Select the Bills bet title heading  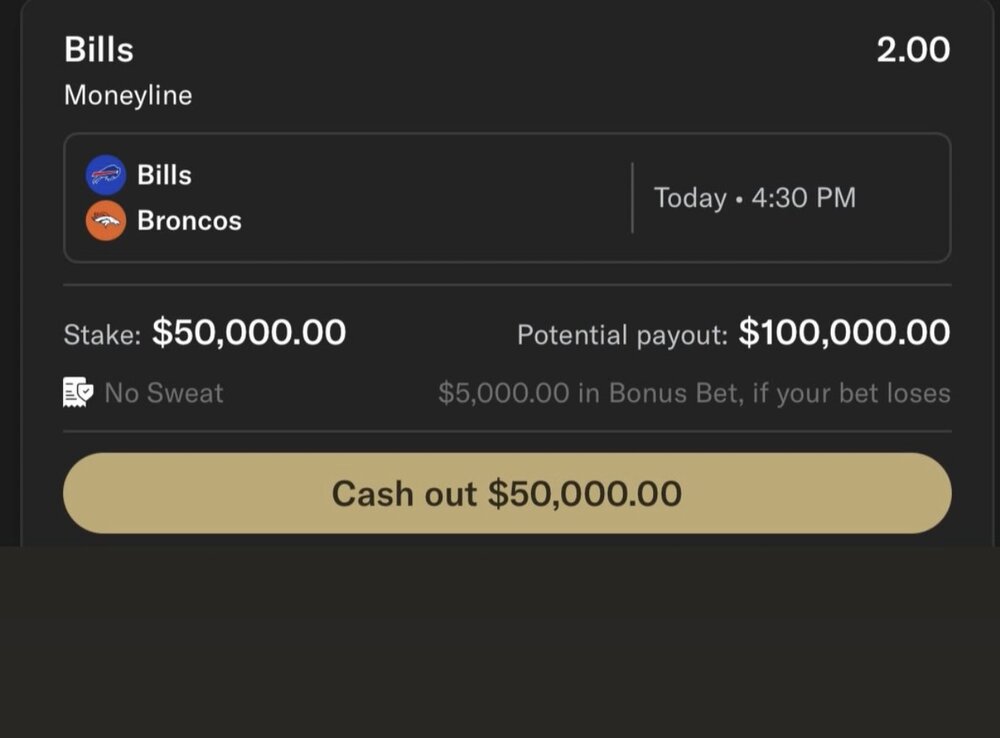pyautogui.click(x=99, y=50)
